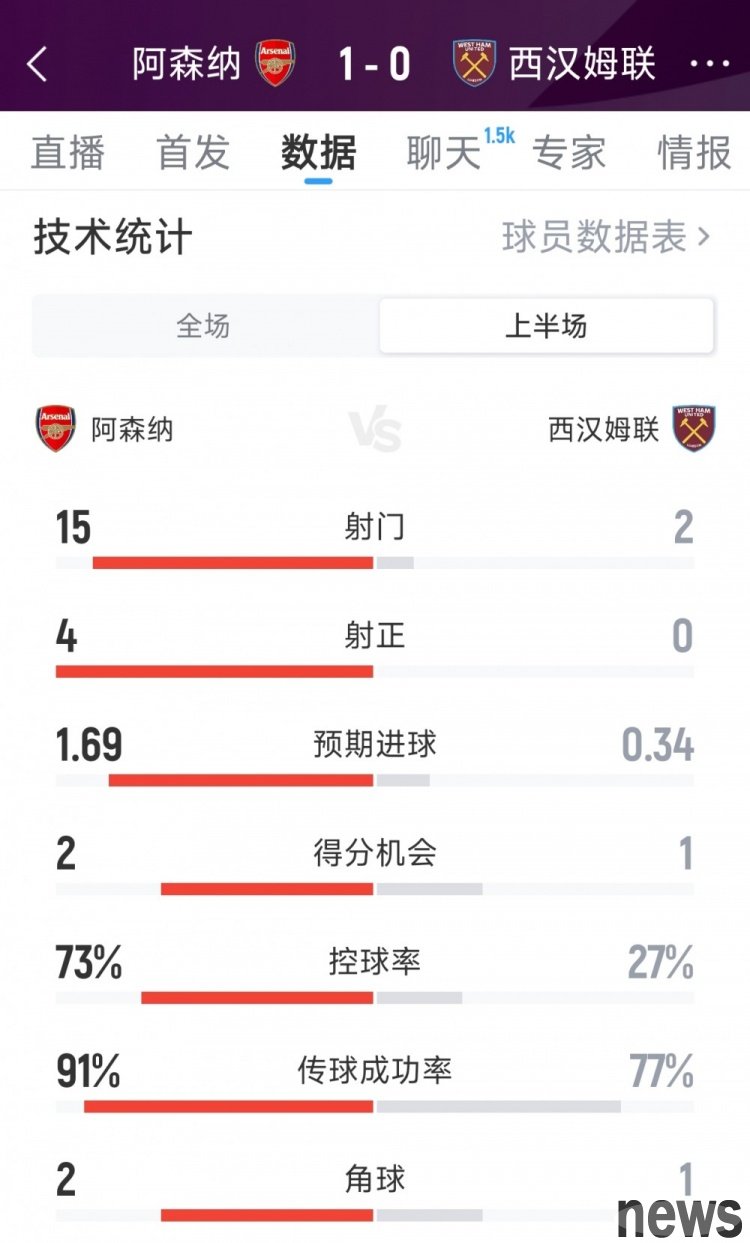Tap Arsenal logo above the stats list
The width and height of the screenshot is (750, 1243).
coord(56,428)
